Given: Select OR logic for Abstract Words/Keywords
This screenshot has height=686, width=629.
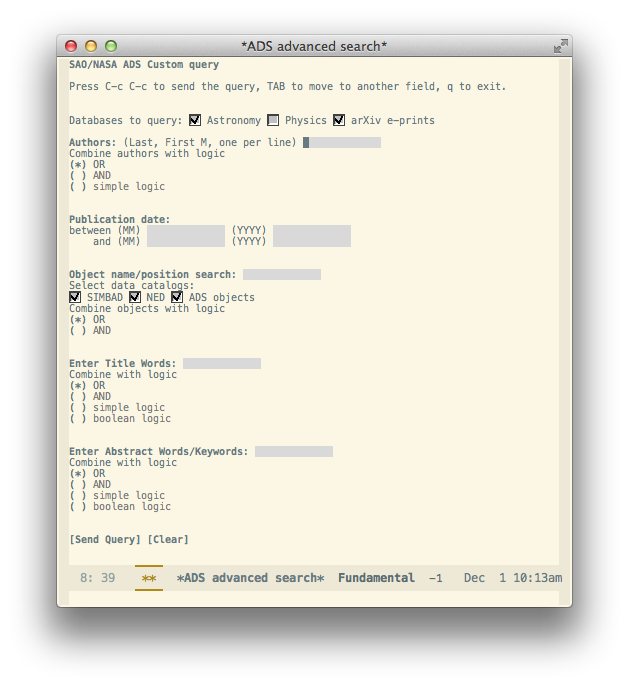Looking at the screenshot, I should [78, 473].
